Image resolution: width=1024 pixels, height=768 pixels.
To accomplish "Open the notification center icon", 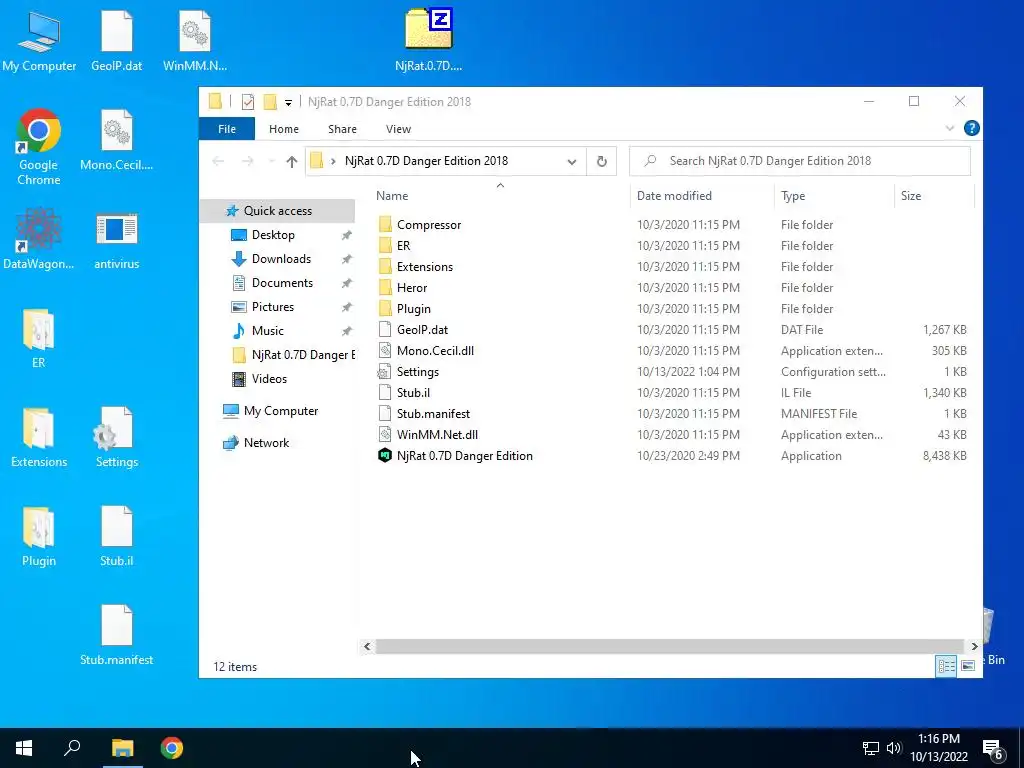I will click(993, 749).
